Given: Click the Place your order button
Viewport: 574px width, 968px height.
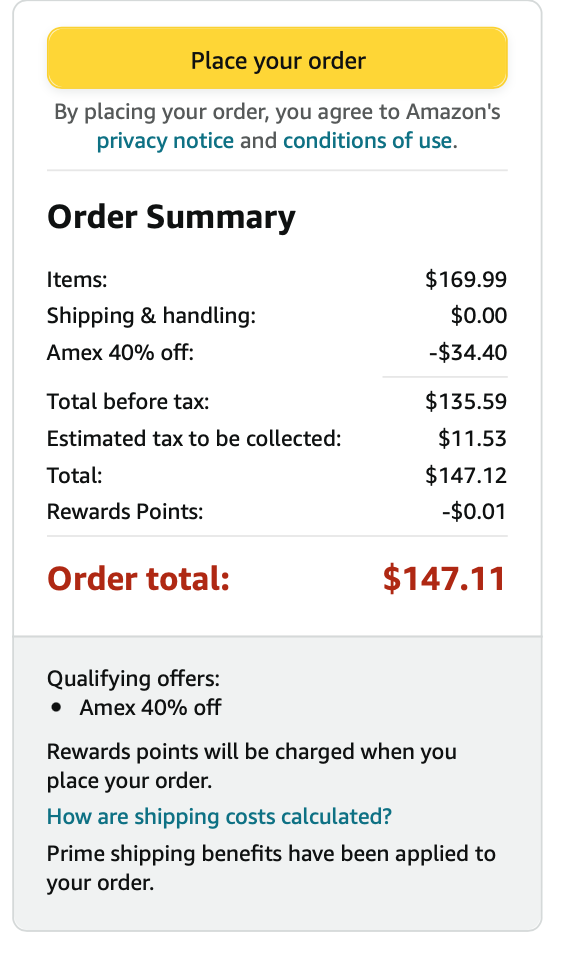Looking at the screenshot, I should point(277,59).
